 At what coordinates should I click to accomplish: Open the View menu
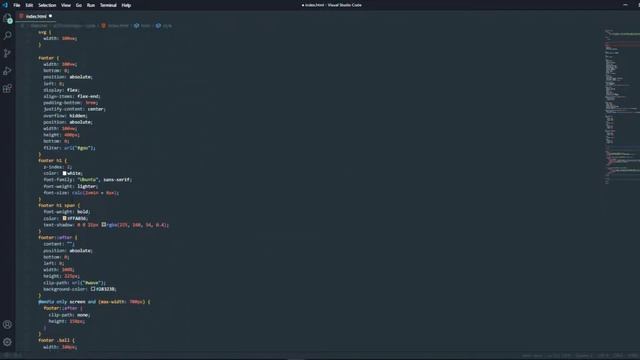66,5
